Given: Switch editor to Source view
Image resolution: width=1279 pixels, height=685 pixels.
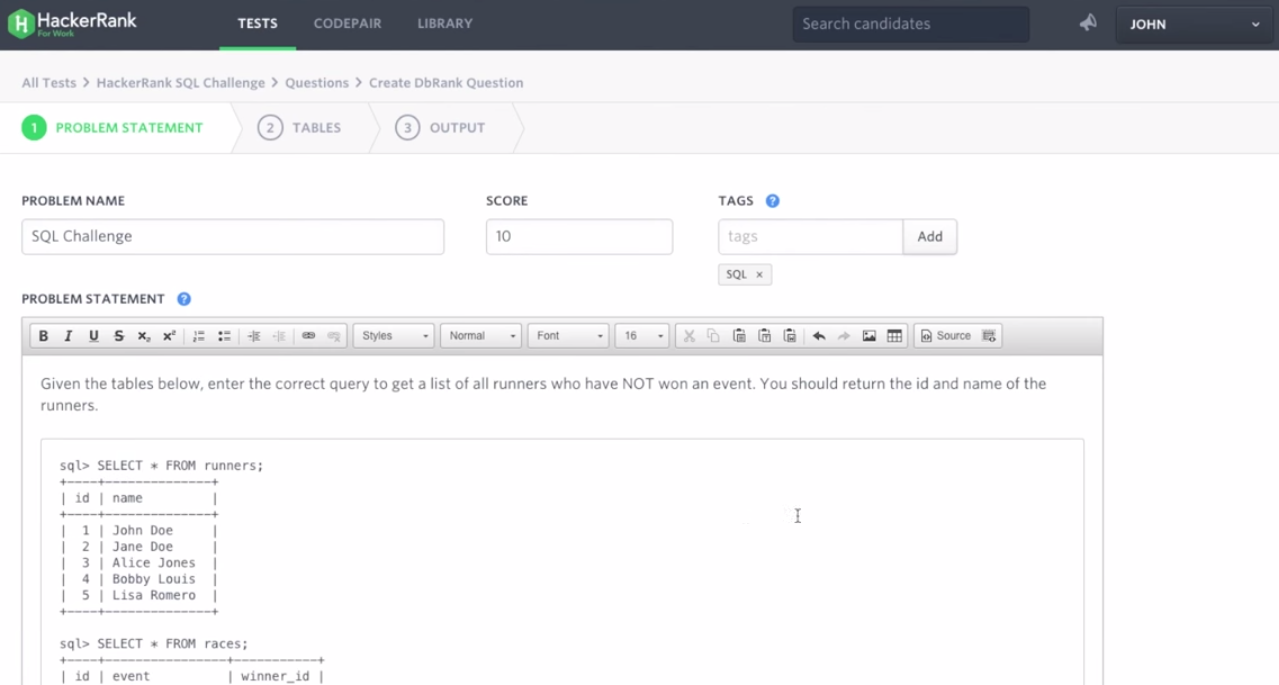Looking at the screenshot, I should (x=945, y=336).
